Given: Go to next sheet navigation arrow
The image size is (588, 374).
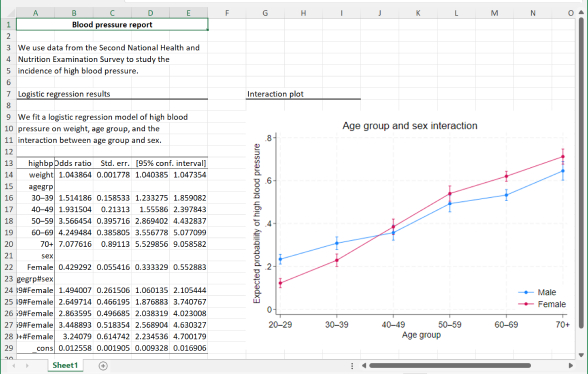Looking at the screenshot, I should pyautogui.click(x=27, y=365).
